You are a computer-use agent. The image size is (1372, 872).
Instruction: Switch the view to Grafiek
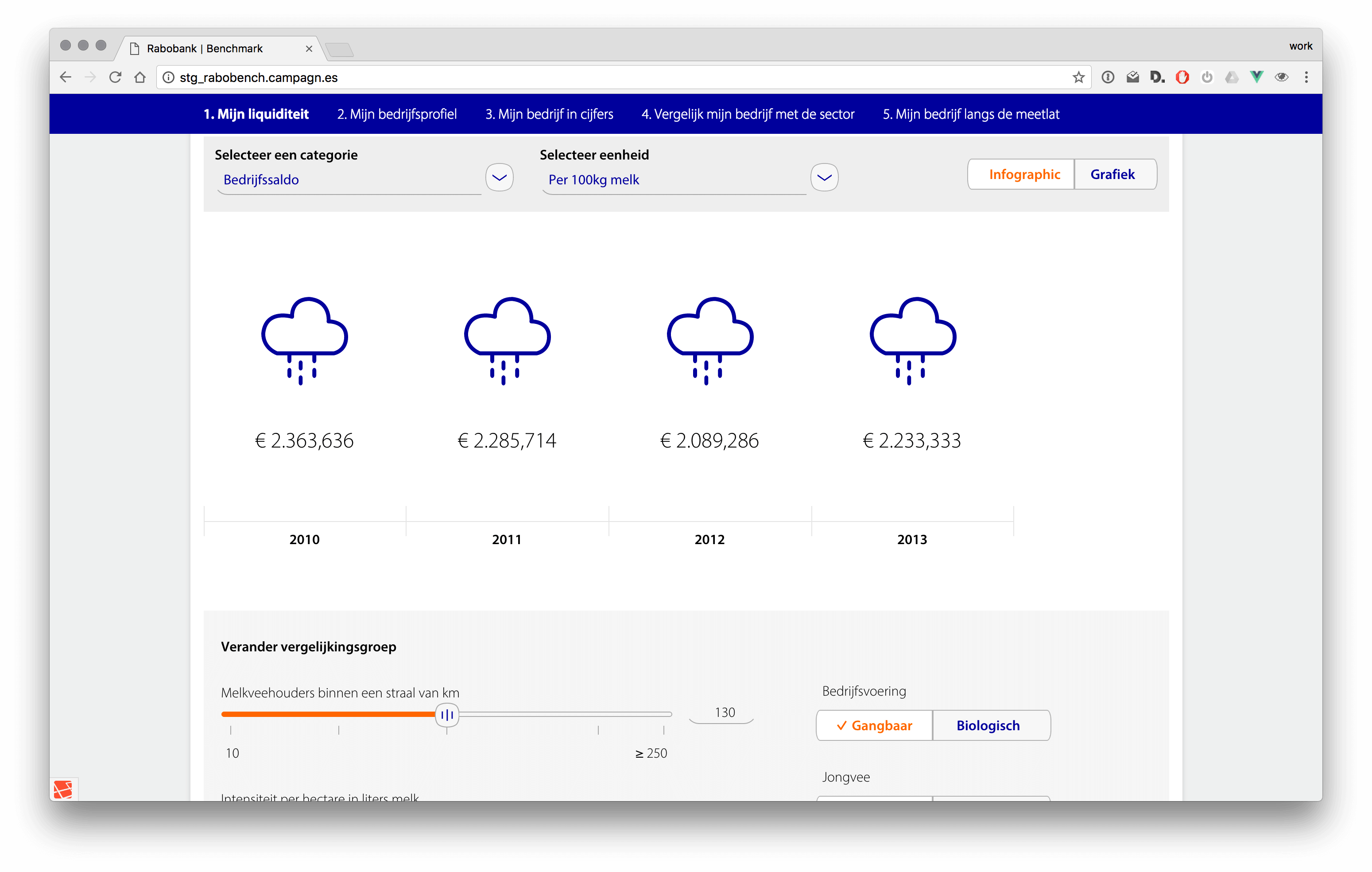point(1113,174)
